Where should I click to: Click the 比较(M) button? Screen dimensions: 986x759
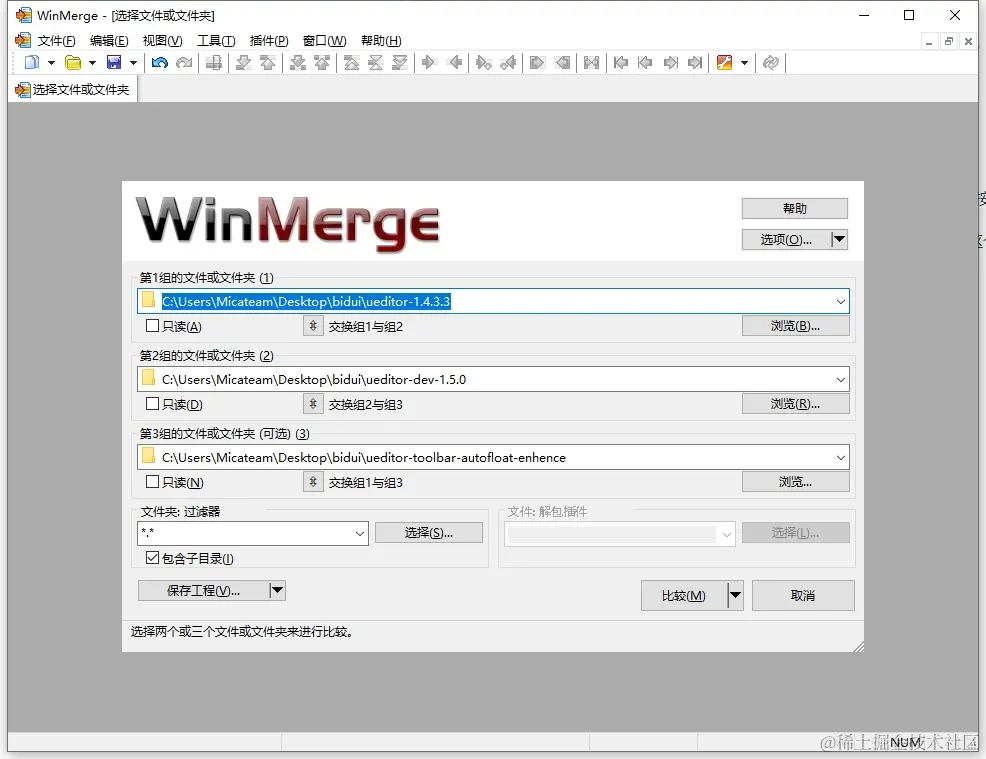(x=684, y=596)
